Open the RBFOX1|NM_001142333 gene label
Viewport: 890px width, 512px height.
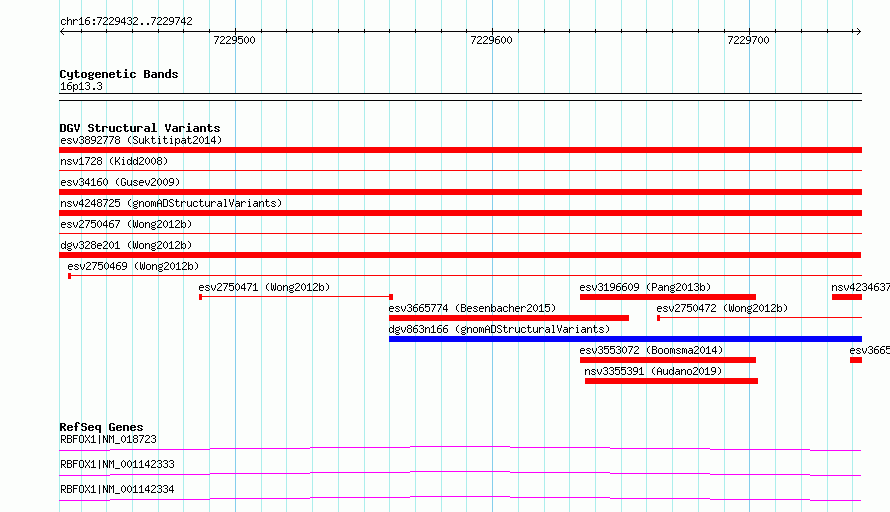[x=117, y=464]
